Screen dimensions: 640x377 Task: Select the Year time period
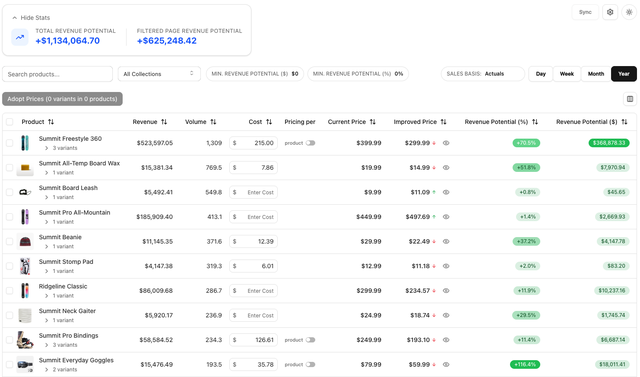[624, 74]
